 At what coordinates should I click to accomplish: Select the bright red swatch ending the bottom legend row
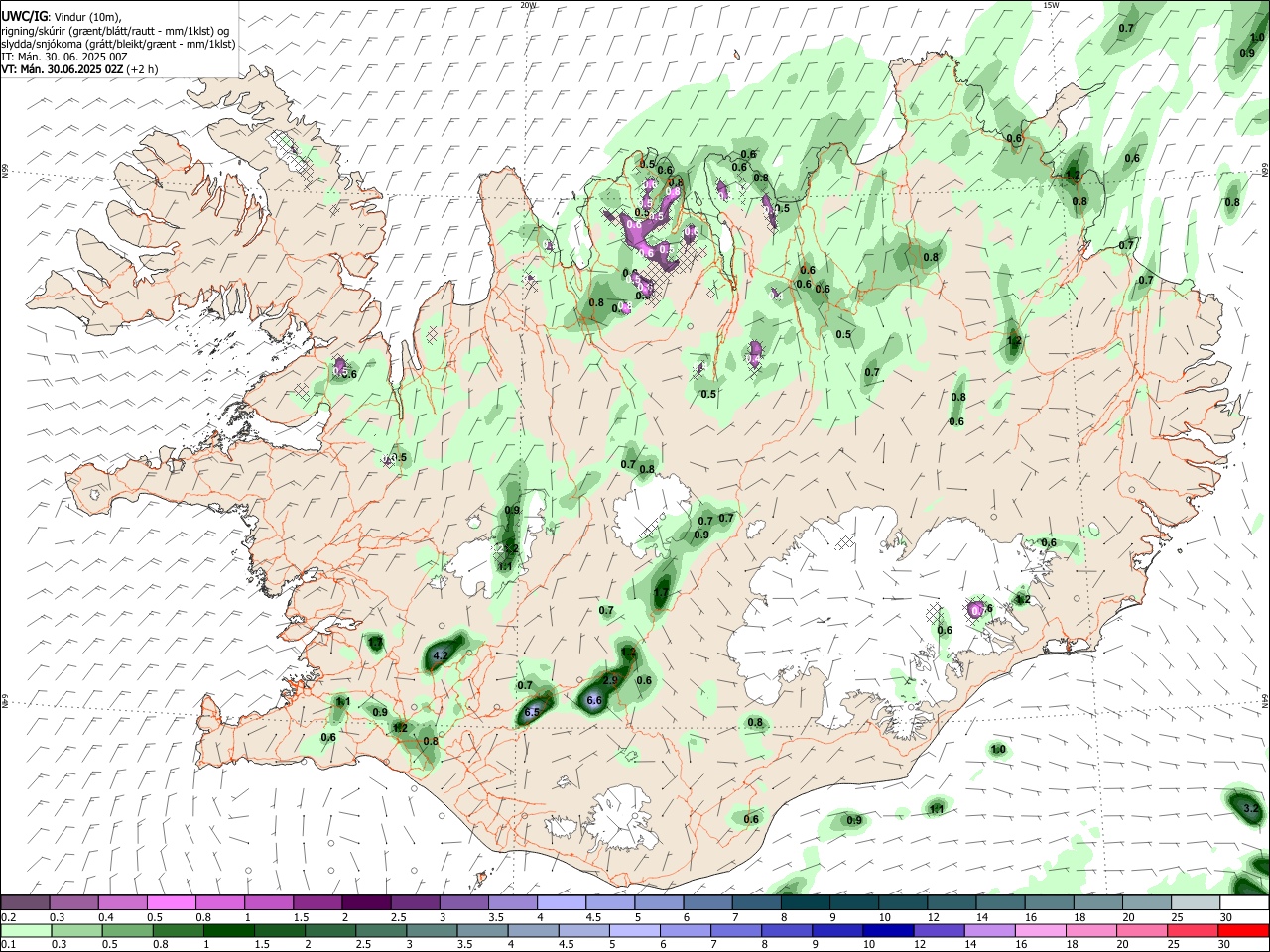(1245, 930)
